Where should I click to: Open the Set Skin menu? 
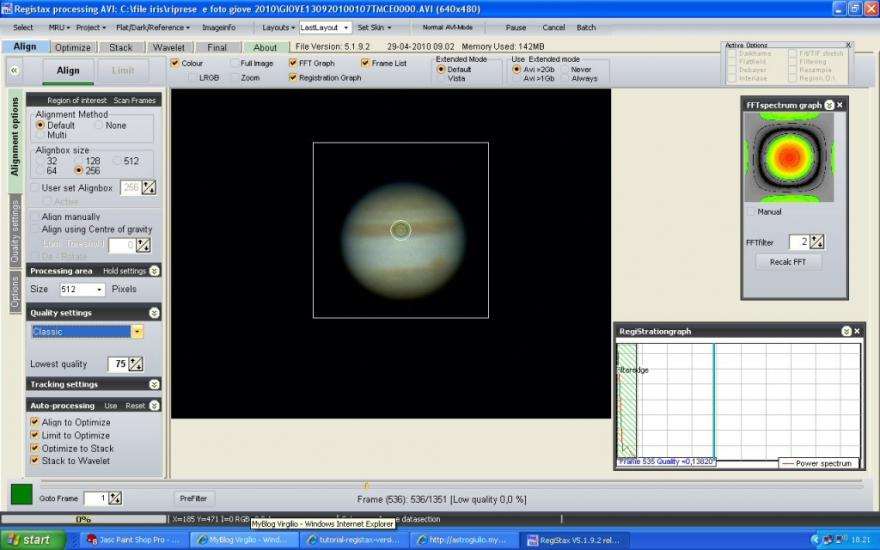(374, 28)
